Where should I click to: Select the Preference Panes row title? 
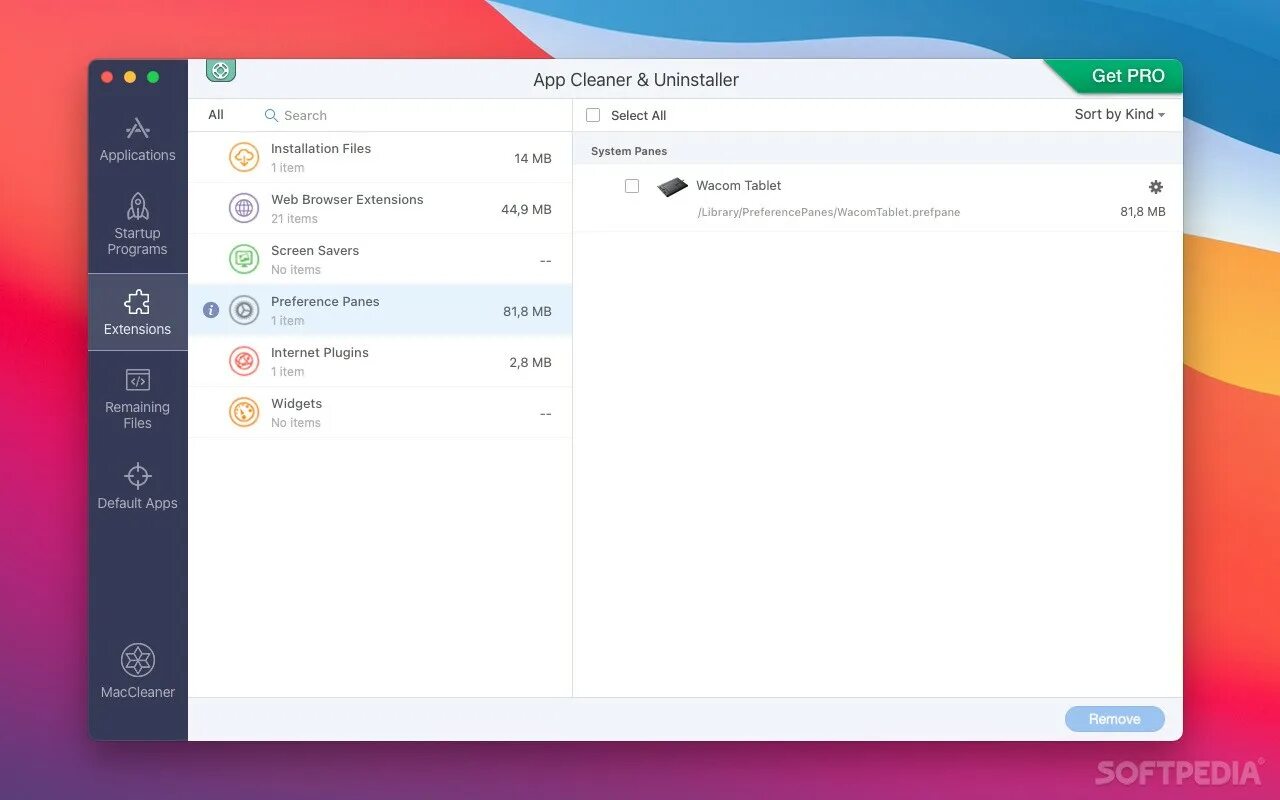click(x=325, y=302)
